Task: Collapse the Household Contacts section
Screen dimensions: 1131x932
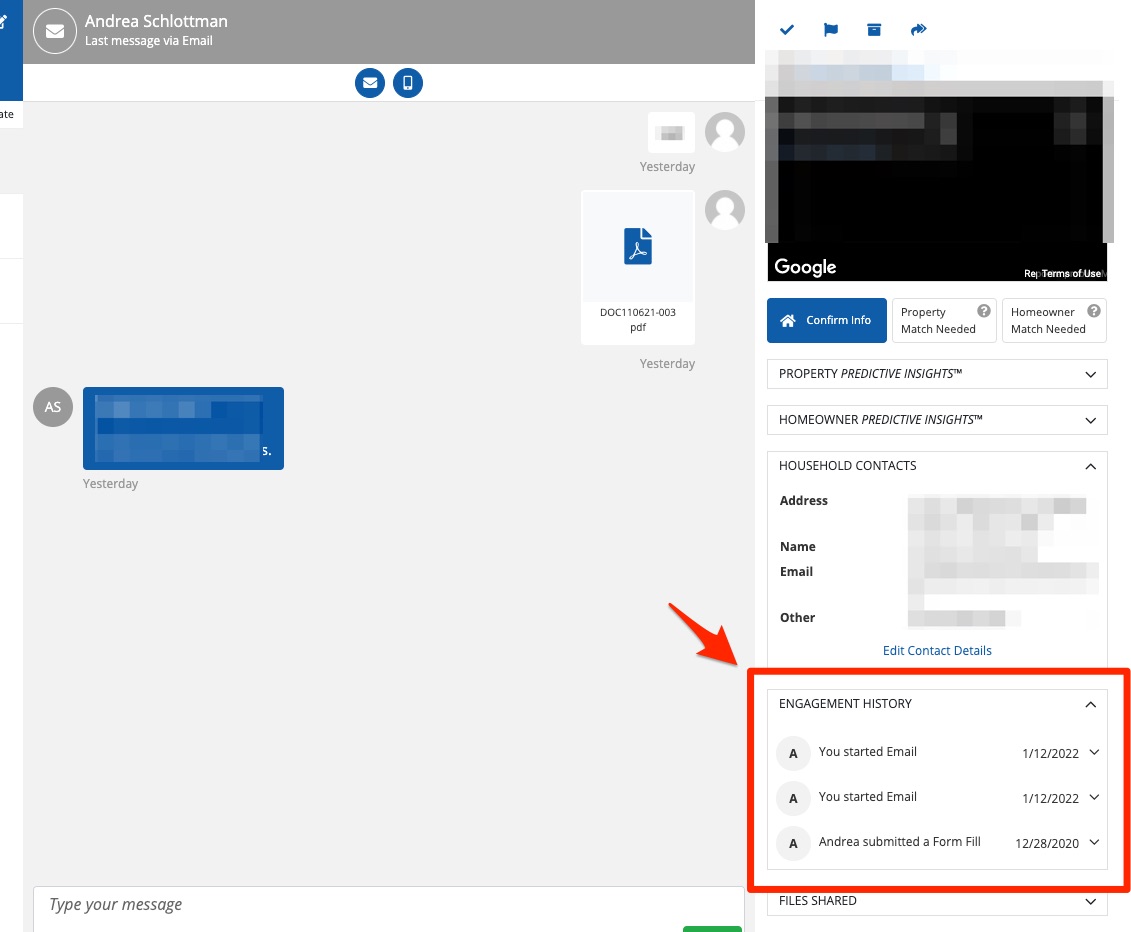Action: pyautogui.click(x=1090, y=466)
